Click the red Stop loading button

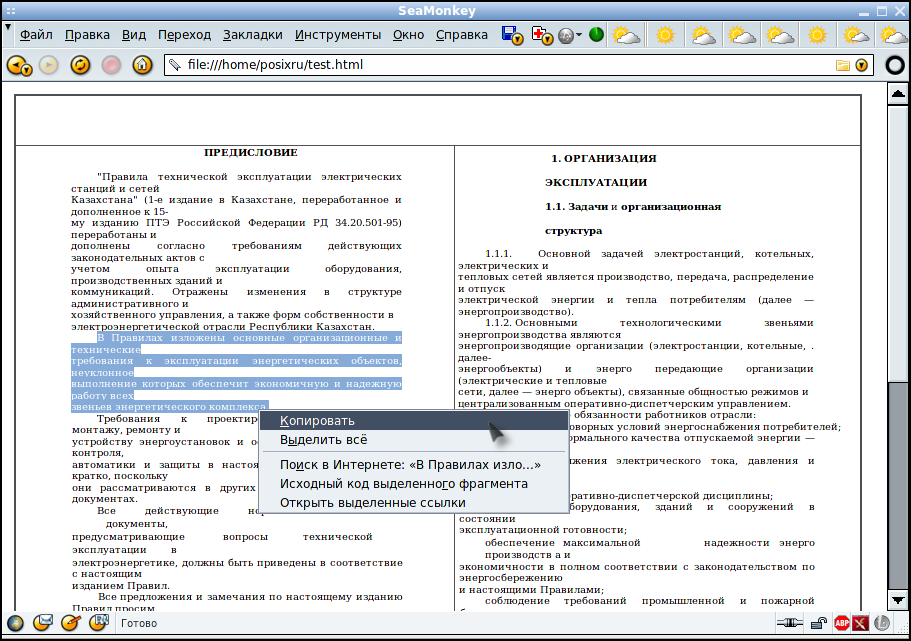111,65
